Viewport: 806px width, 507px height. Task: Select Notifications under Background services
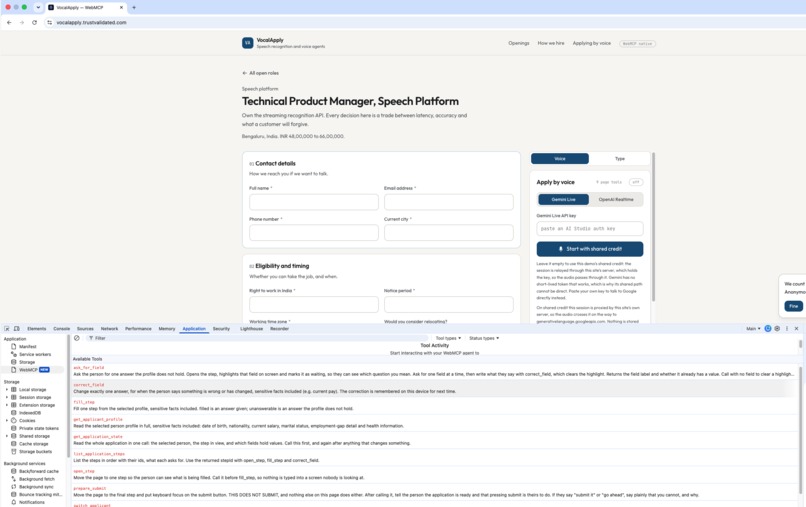coord(32,502)
